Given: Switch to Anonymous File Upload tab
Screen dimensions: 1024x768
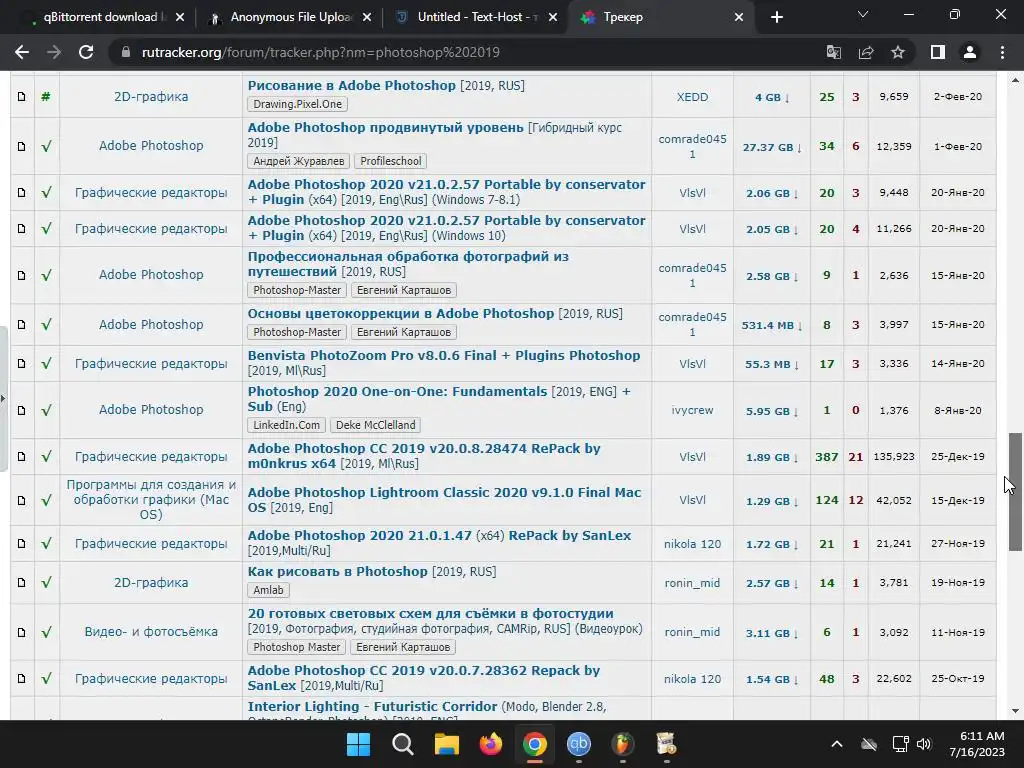Looking at the screenshot, I should click(287, 17).
